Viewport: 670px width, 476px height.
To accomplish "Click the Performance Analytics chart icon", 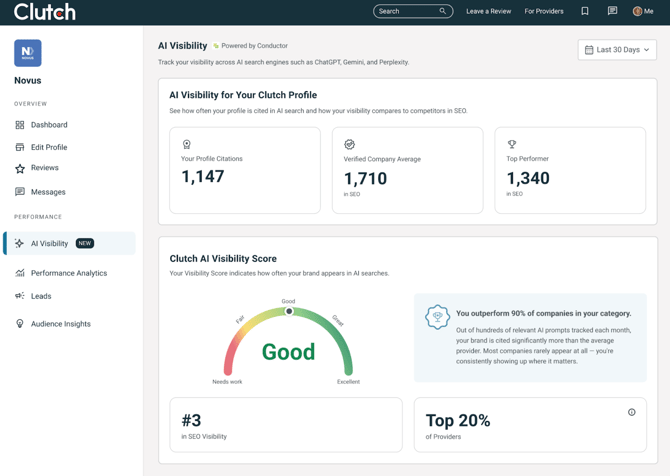I will click(20, 273).
